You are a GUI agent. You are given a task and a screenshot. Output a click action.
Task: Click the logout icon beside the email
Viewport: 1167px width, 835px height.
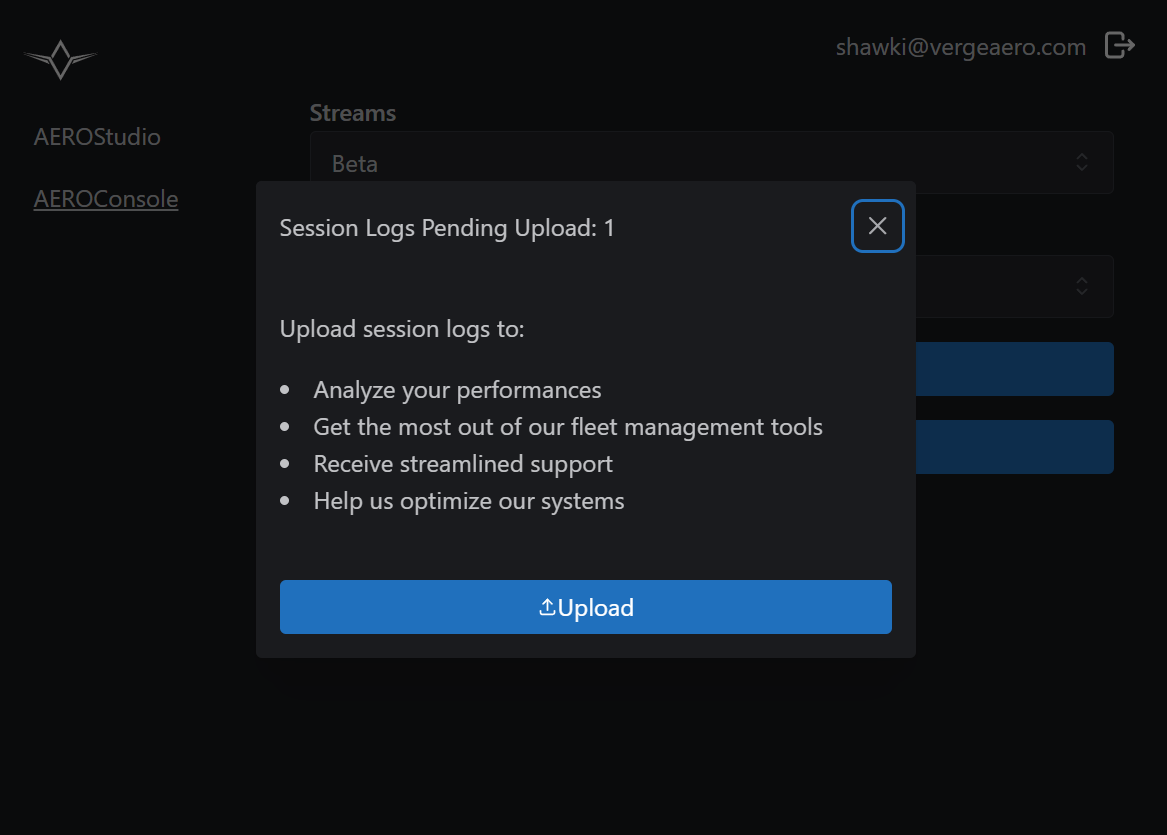click(1119, 45)
